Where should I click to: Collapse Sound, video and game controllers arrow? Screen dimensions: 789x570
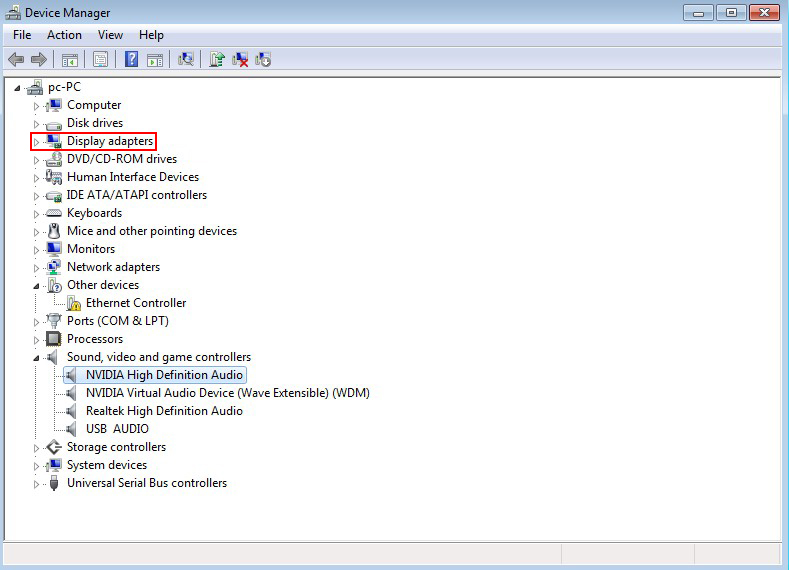coord(36,358)
